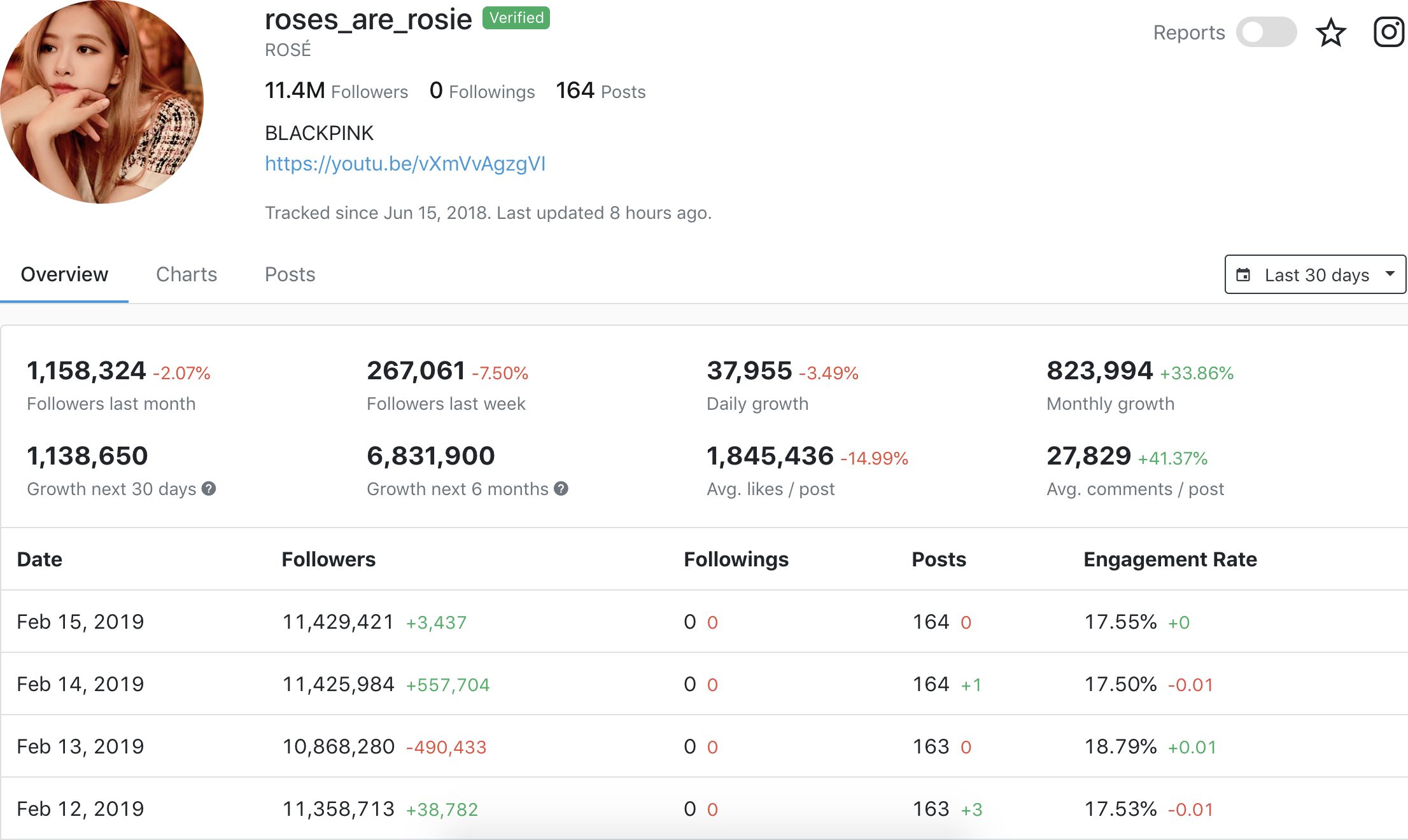Viewport: 1408px width, 840px height.
Task: Switch to the Posts tab
Action: (x=290, y=274)
